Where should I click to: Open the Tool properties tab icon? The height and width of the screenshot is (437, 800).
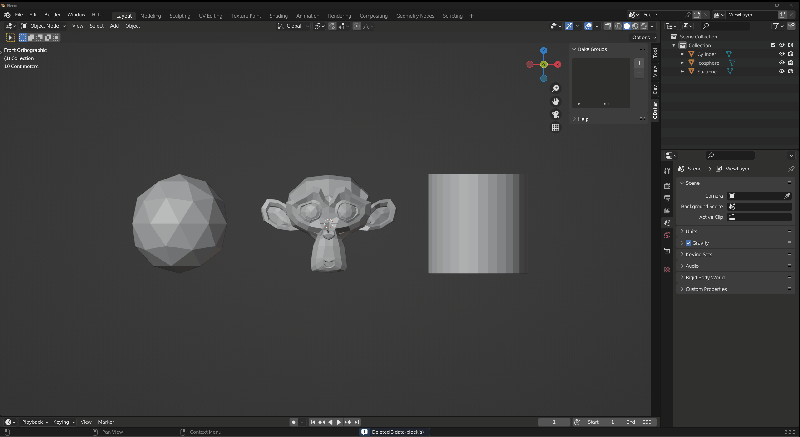[x=667, y=171]
